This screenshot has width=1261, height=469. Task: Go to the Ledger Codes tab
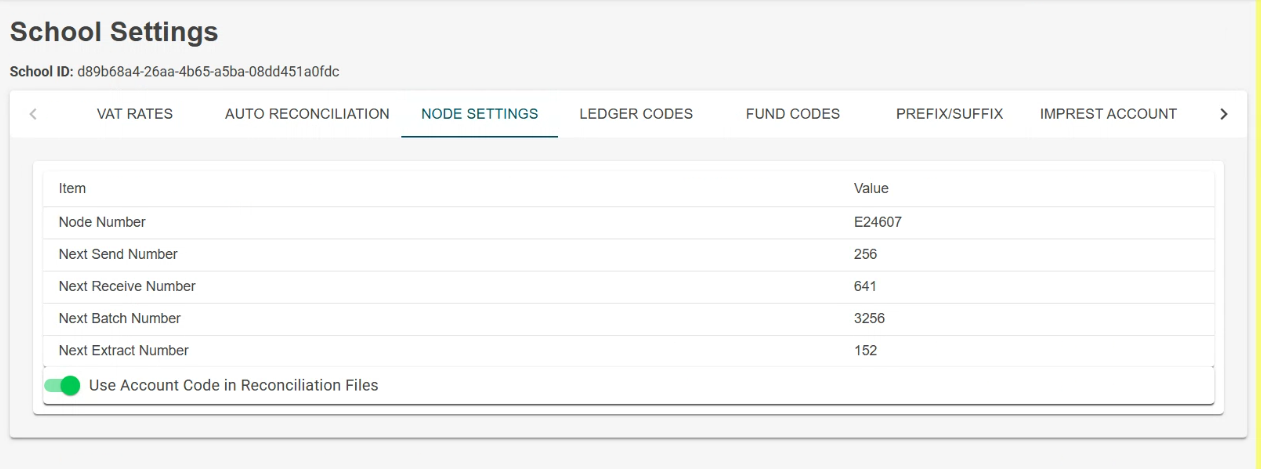click(x=636, y=114)
